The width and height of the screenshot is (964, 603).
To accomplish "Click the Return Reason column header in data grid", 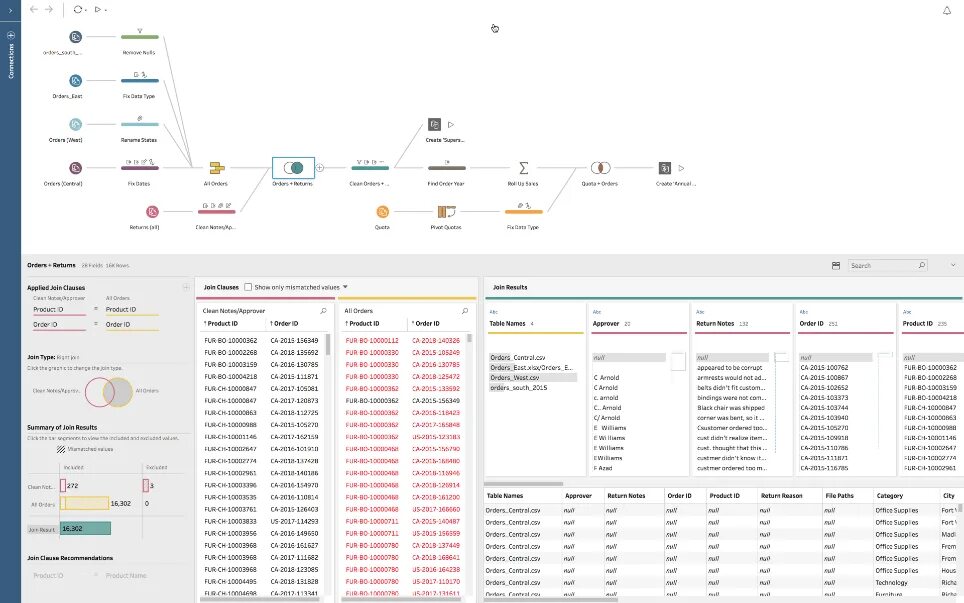I will tap(781, 495).
